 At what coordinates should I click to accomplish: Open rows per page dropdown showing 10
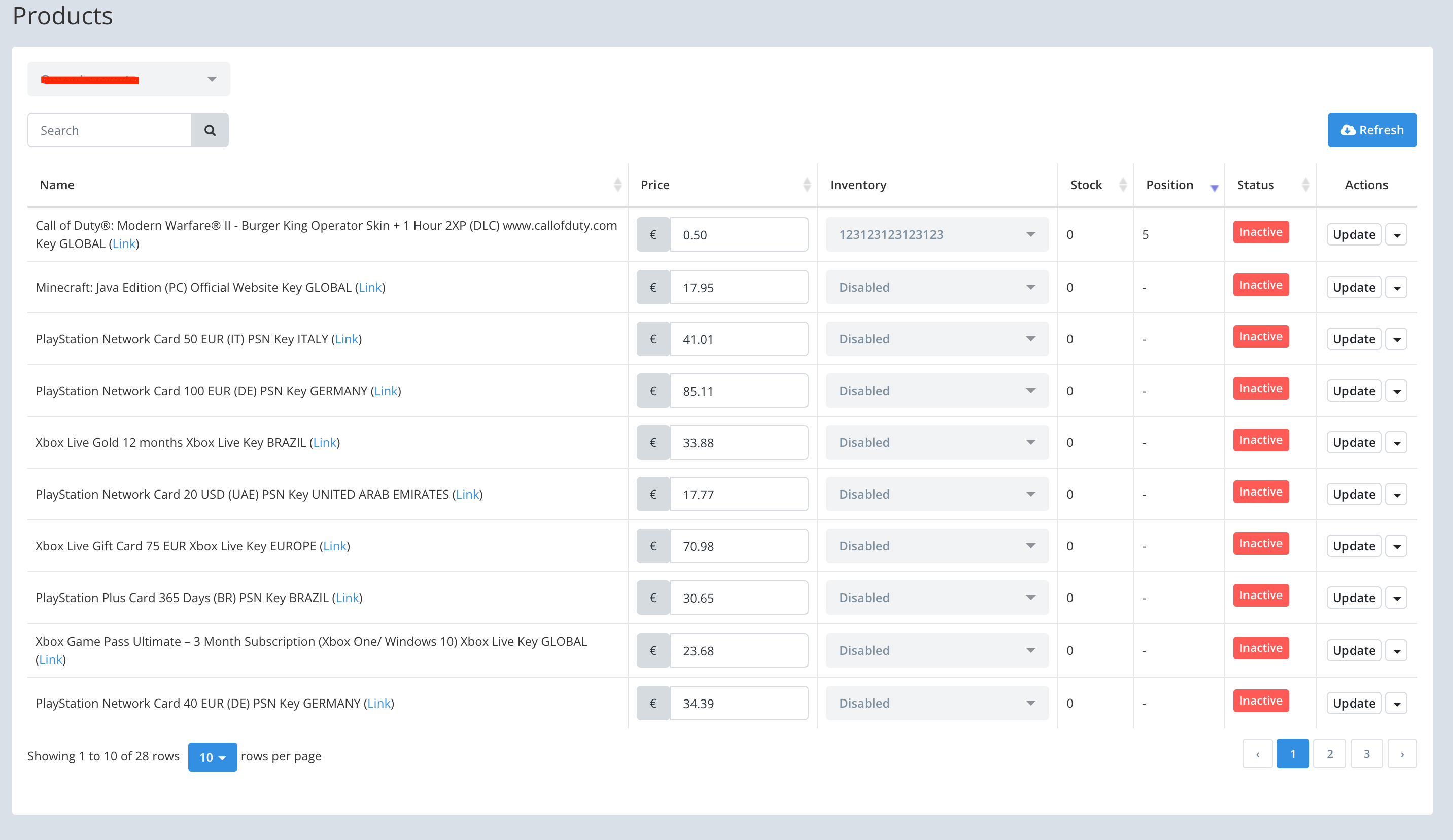212,757
